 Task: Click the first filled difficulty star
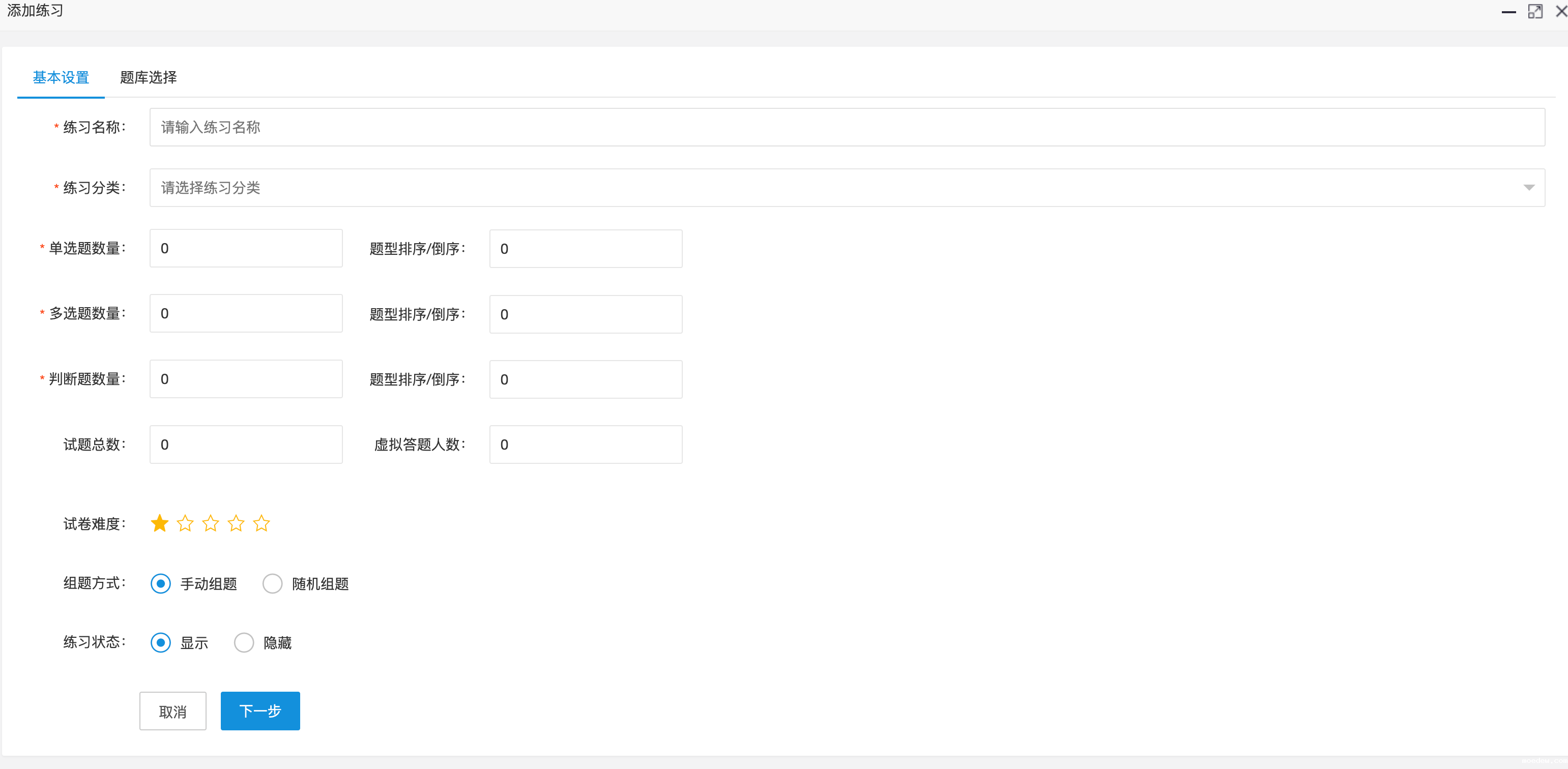pos(159,523)
